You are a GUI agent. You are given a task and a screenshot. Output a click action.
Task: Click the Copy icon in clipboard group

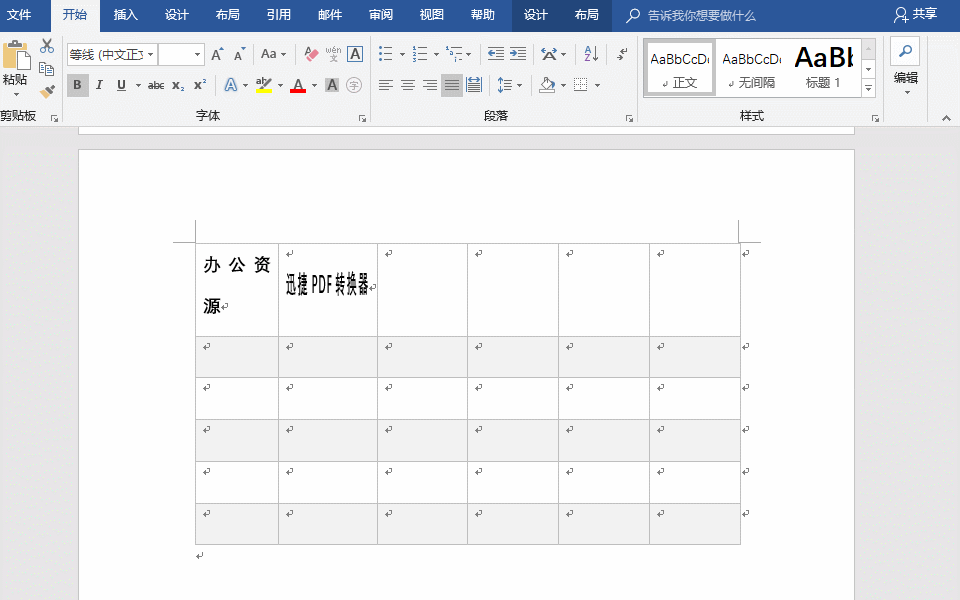[x=47, y=69]
